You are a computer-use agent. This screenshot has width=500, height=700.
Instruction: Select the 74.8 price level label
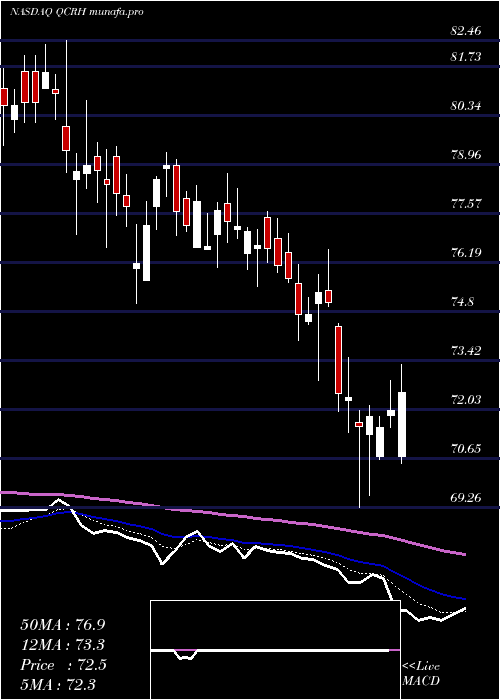462,302
